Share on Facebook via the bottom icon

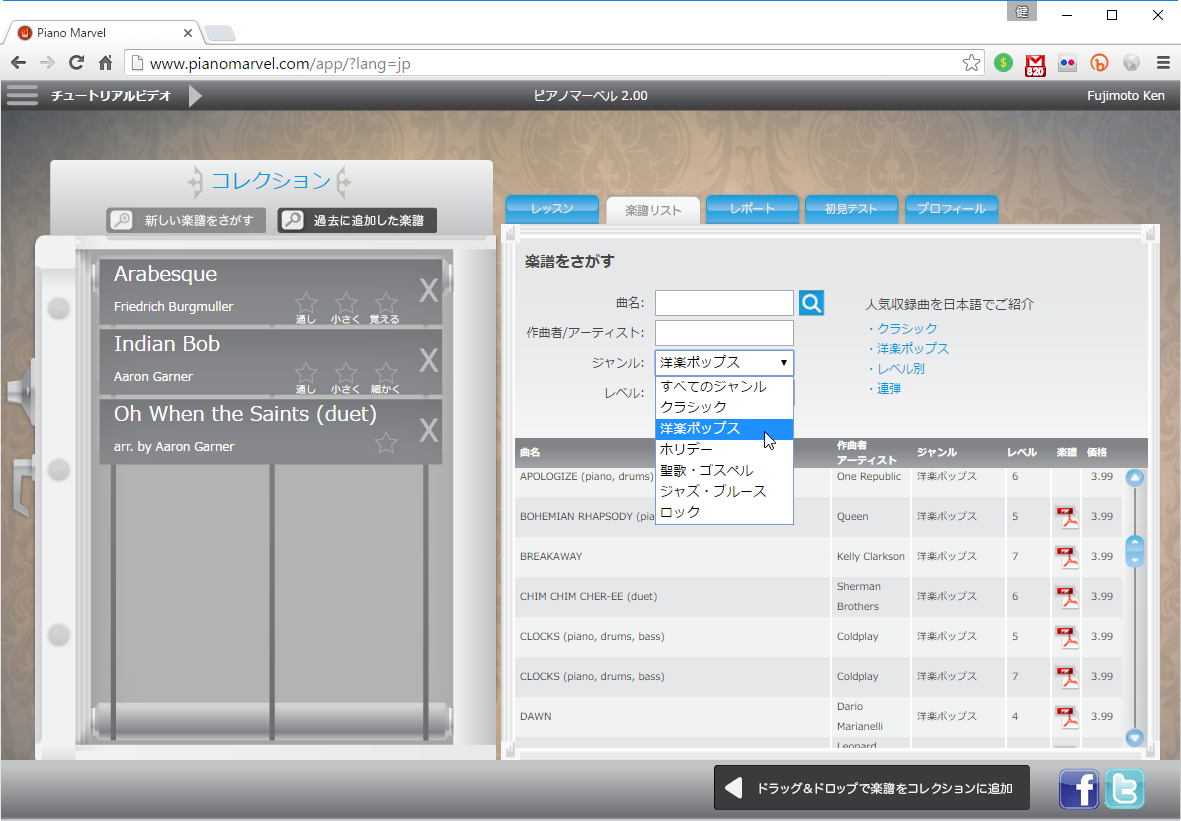(1079, 789)
